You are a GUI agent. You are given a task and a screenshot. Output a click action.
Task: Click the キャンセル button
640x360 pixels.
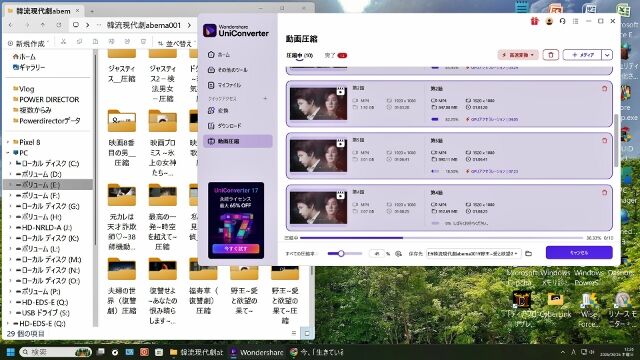579,253
